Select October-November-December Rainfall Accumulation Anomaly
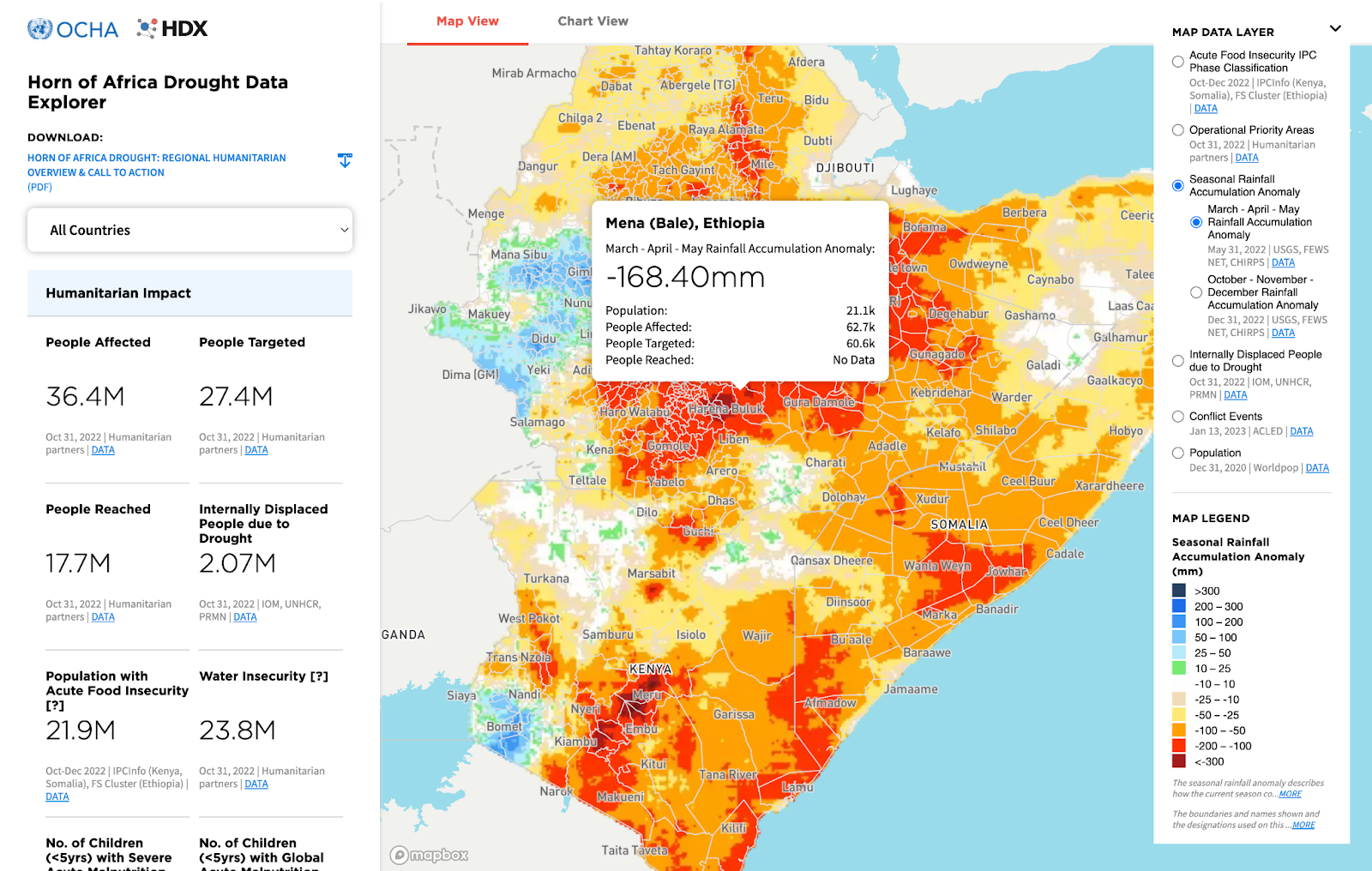This screenshot has width=1372, height=871. point(1196,292)
